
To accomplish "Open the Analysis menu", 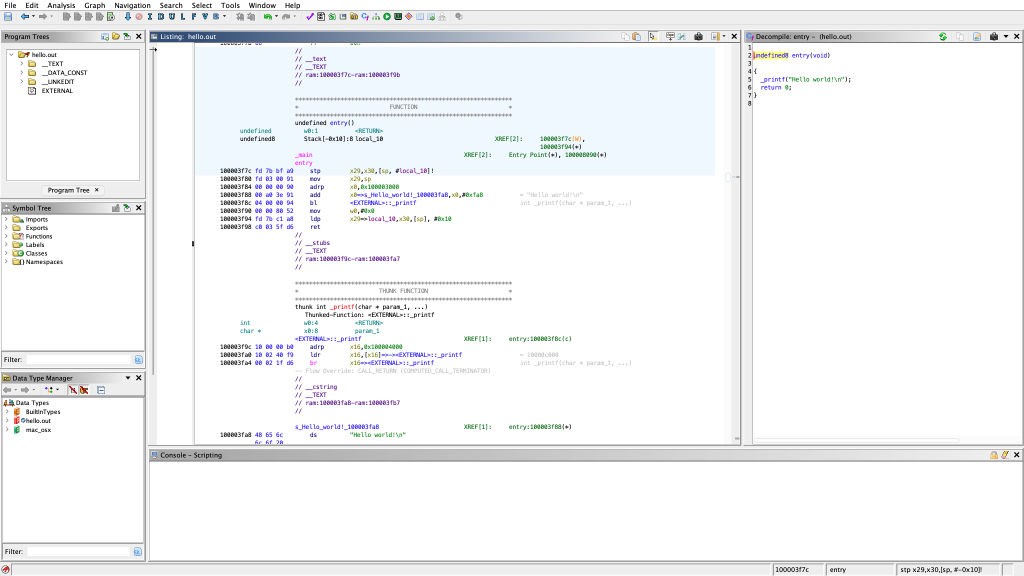I will click(x=61, y=5).
